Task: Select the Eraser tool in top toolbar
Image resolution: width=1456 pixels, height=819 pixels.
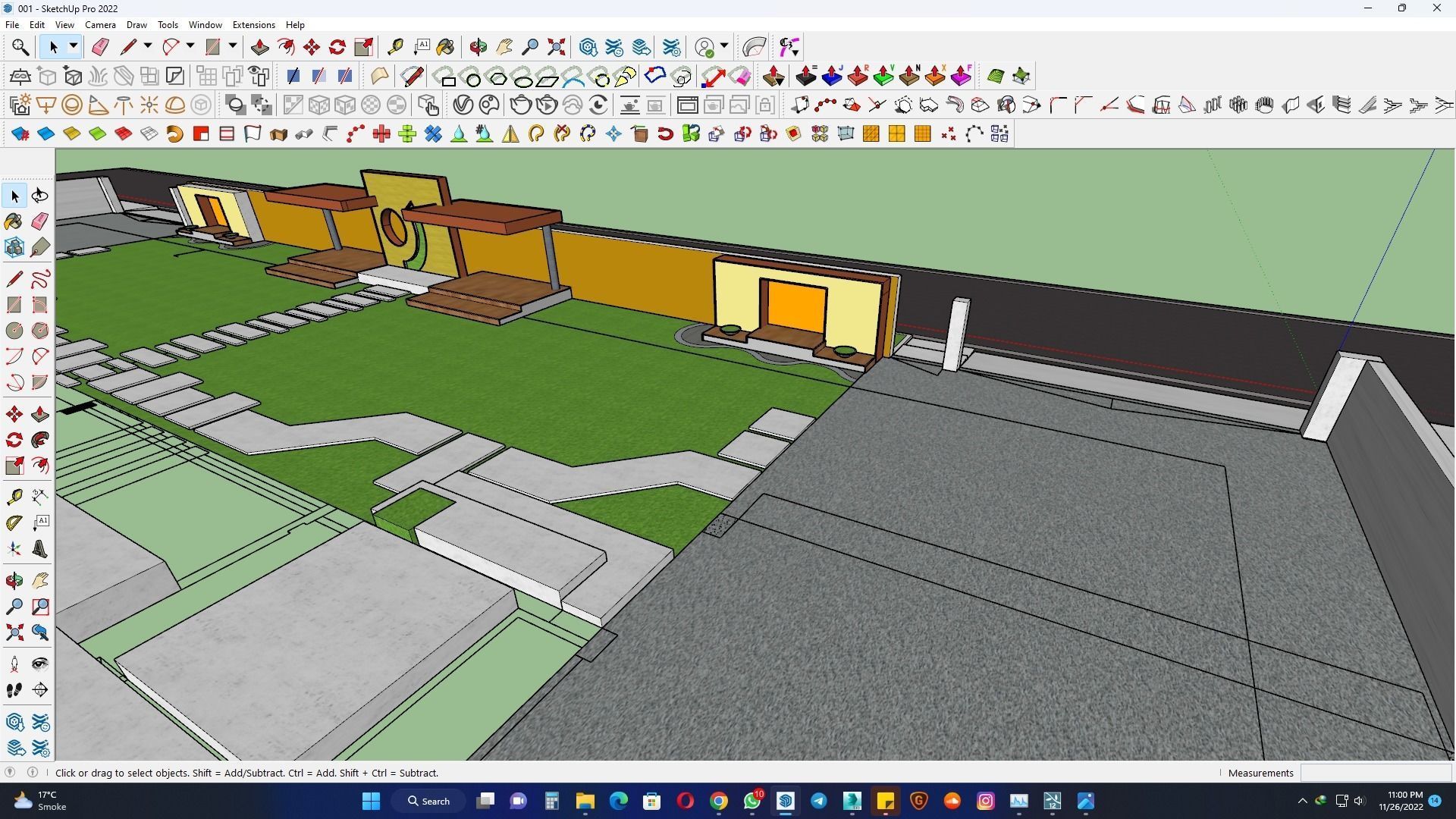Action: point(100,47)
